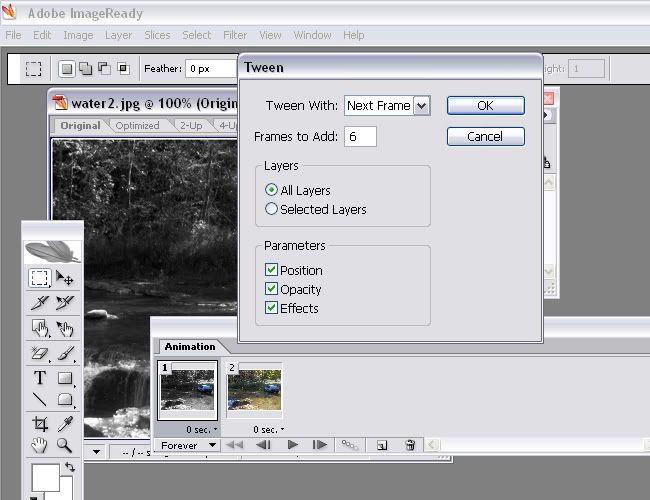Select the Zoom tool
This screenshot has height=500, width=650.
[x=65, y=445]
